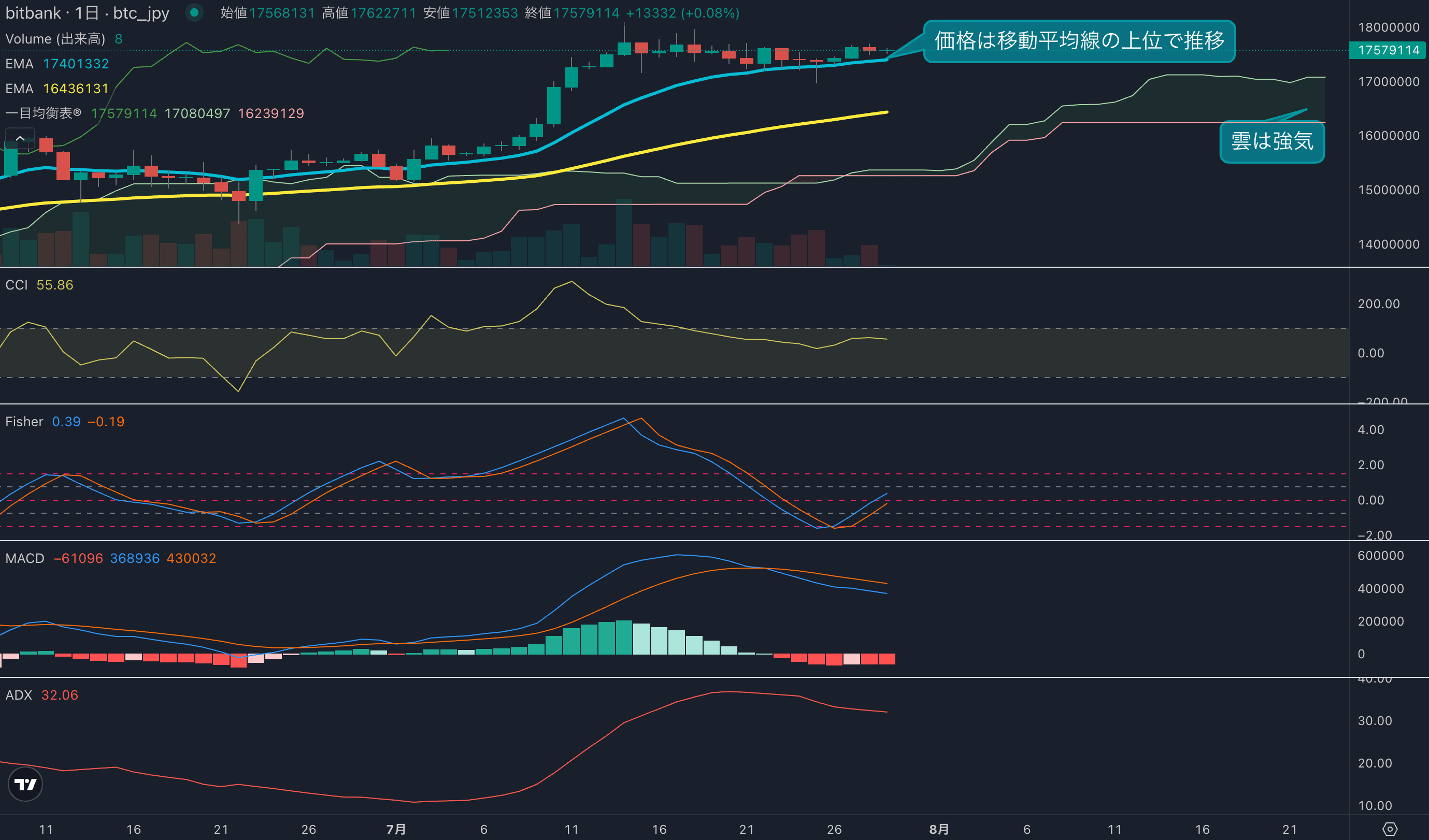Click the 終値 closing price value
Viewport: 1429px width, 840px height.
[x=586, y=13]
